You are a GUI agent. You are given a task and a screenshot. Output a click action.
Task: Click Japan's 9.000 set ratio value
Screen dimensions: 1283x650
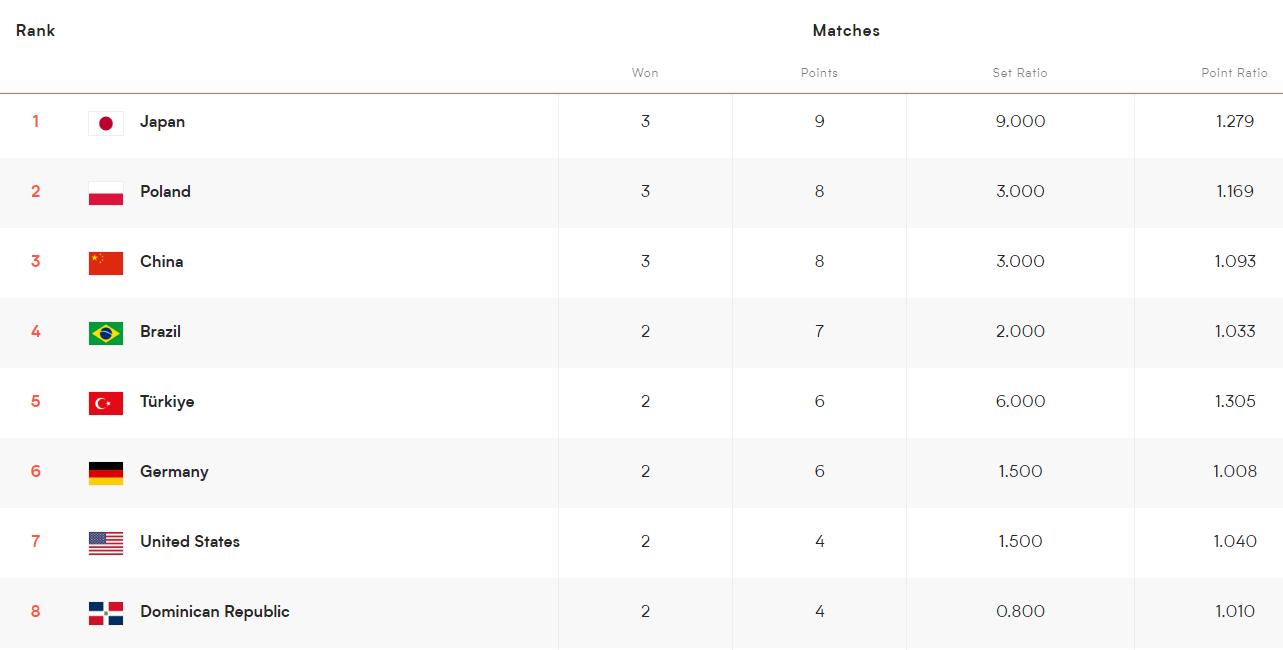1020,122
